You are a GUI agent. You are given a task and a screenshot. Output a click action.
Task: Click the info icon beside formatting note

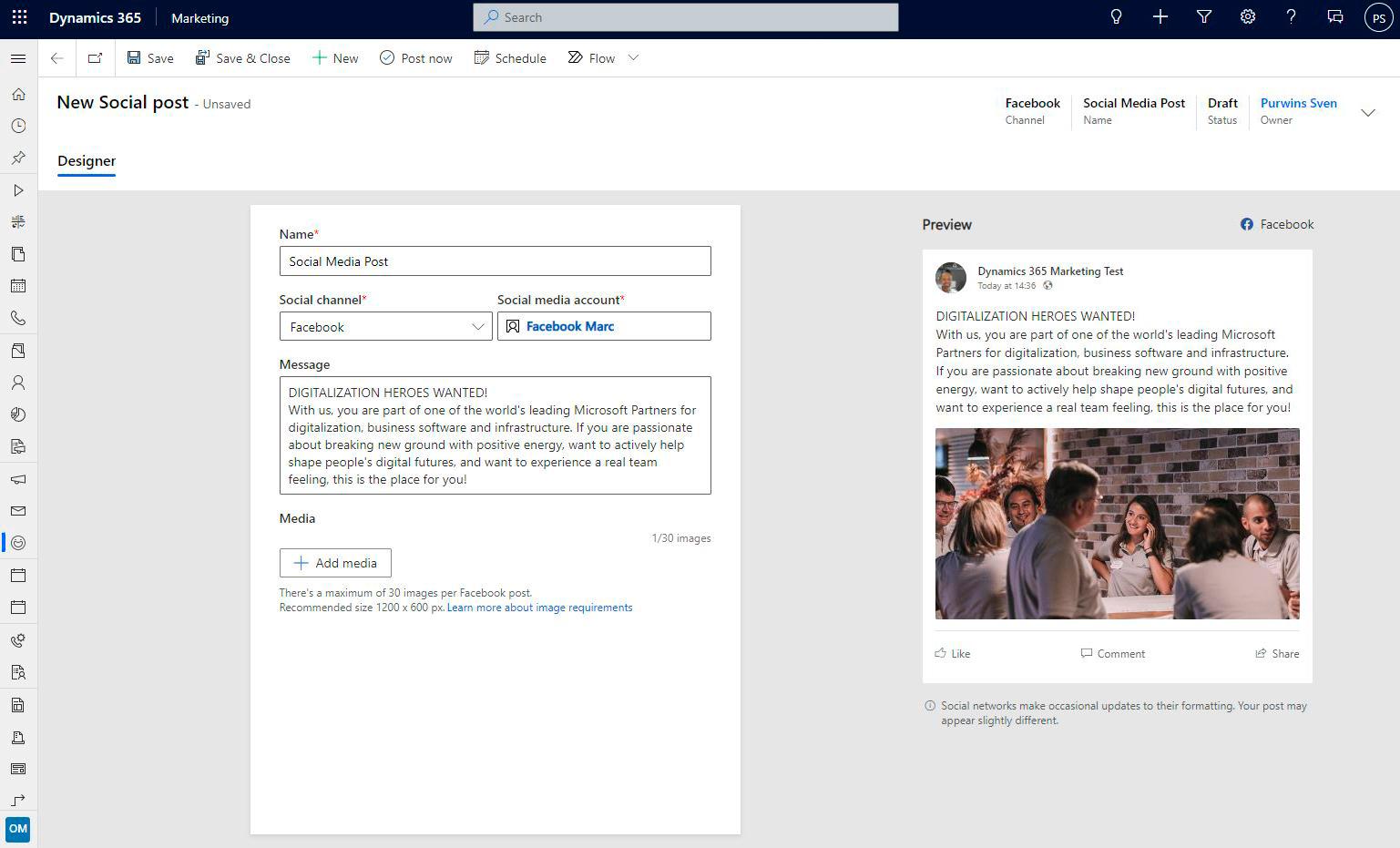pyautogui.click(x=930, y=706)
